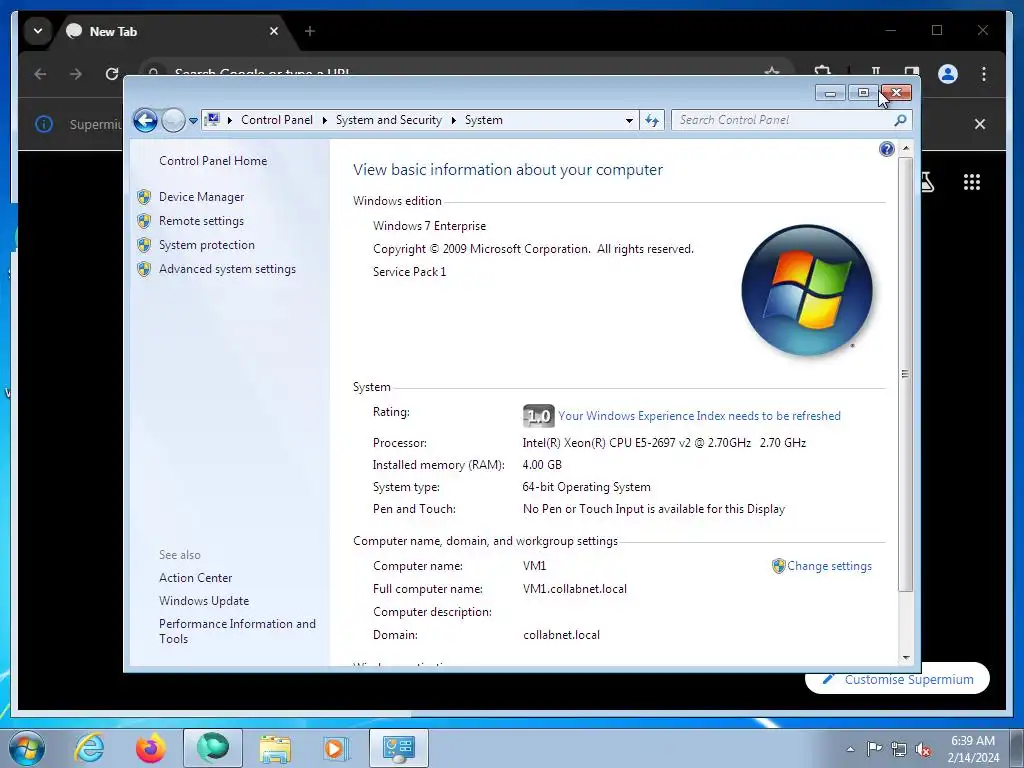Click the blue Back arrow button
The image size is (1024, 768).
tap(145, 120)
